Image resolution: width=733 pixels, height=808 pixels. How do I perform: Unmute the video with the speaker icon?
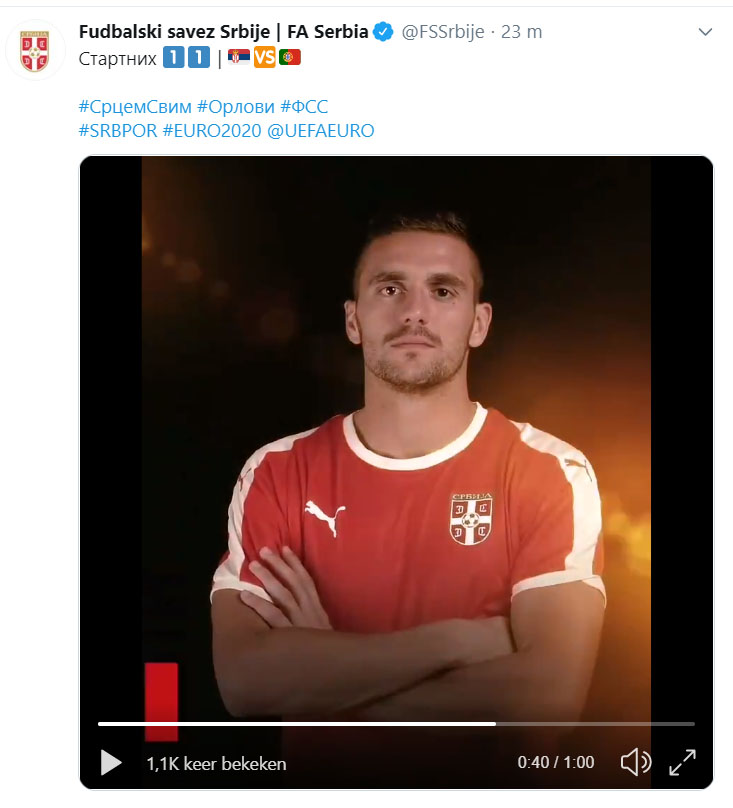pos(636,763)
